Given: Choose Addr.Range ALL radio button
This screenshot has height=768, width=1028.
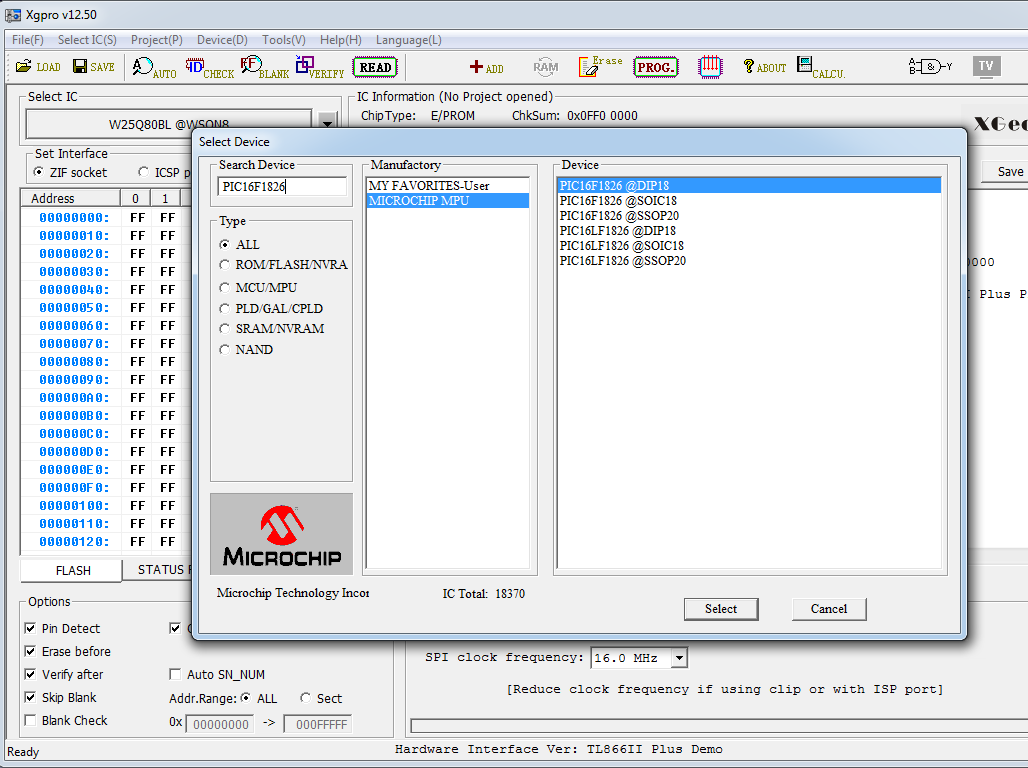Looking at the screenshot, I should click(x=246, y=698).
